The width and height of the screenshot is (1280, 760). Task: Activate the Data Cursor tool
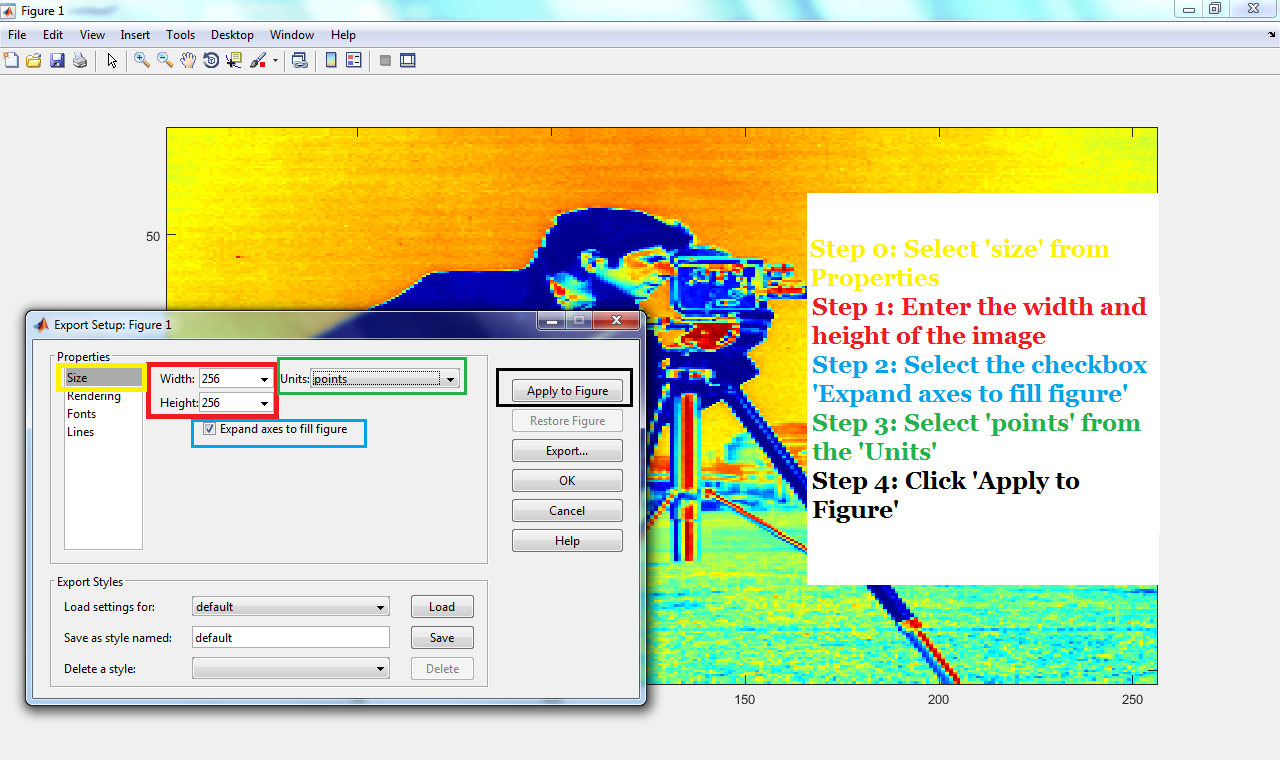click(233, 60)
